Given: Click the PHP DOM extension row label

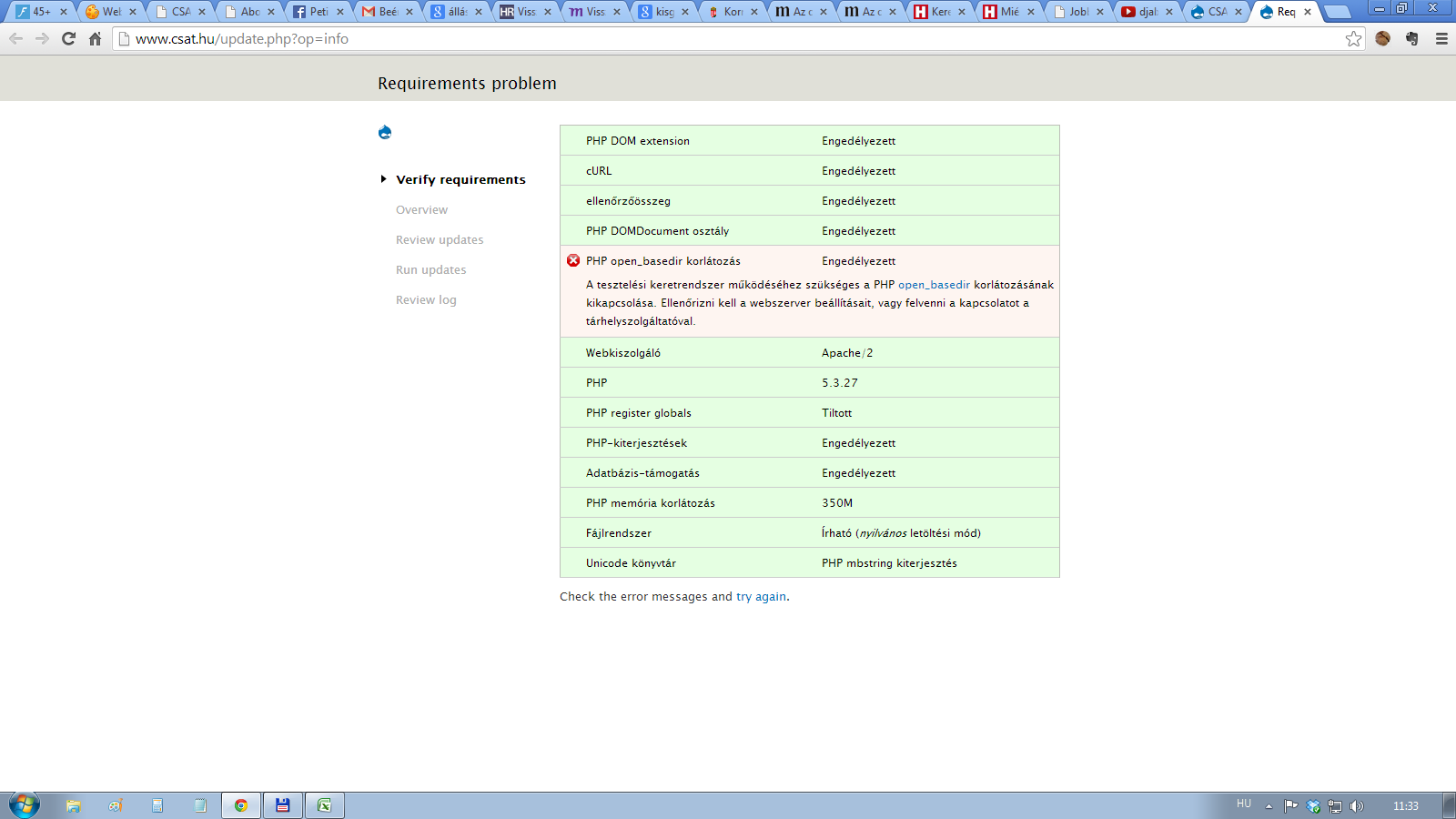Looking at the screenshot, I should 638,141.
